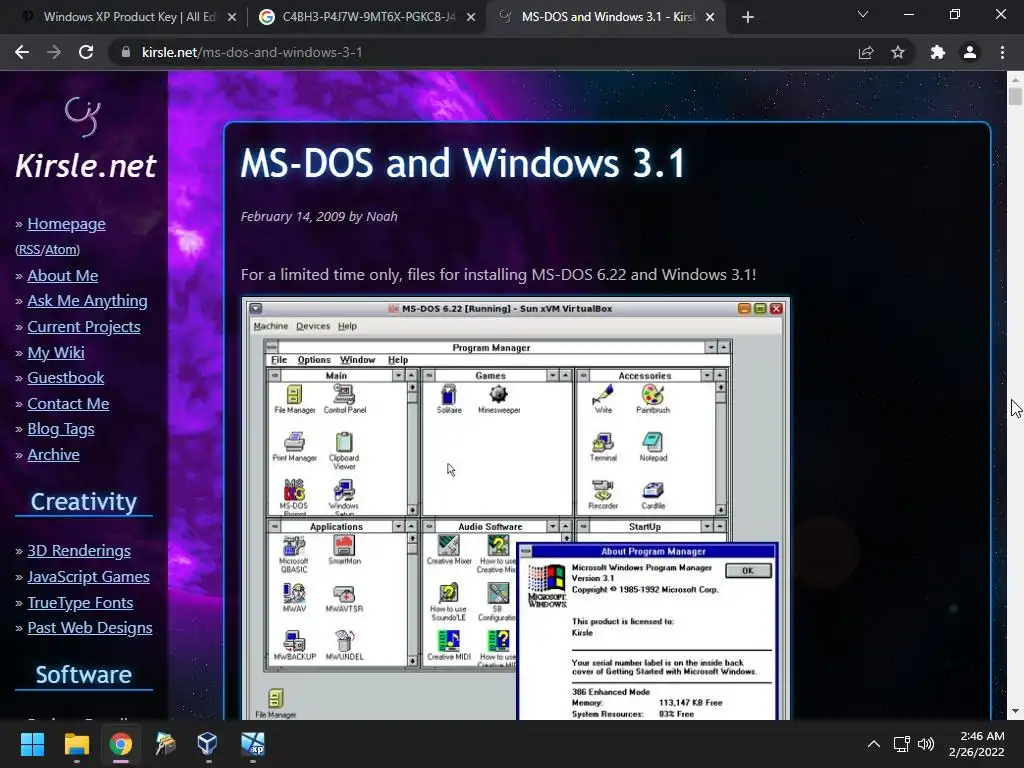Open the tab search chevron

tap(863, 14)
